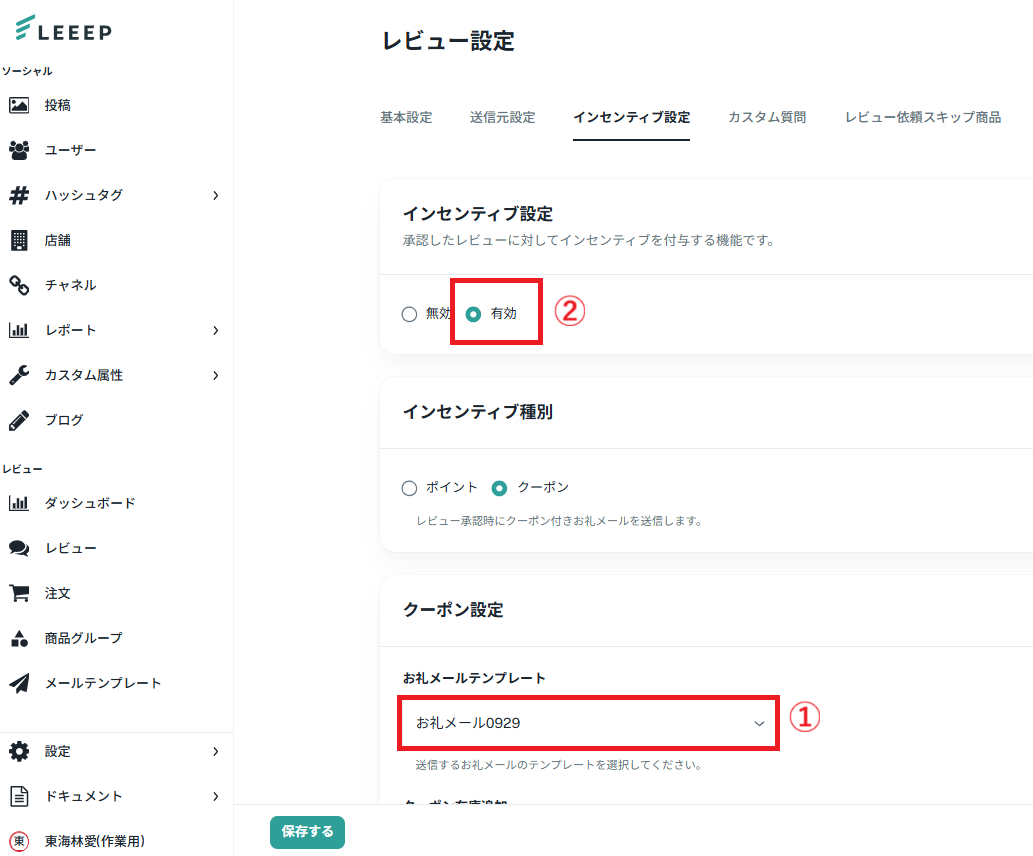Click the building icon beside 店舗
Viewport: 1033px width, 856px height.
click(19, 240)
